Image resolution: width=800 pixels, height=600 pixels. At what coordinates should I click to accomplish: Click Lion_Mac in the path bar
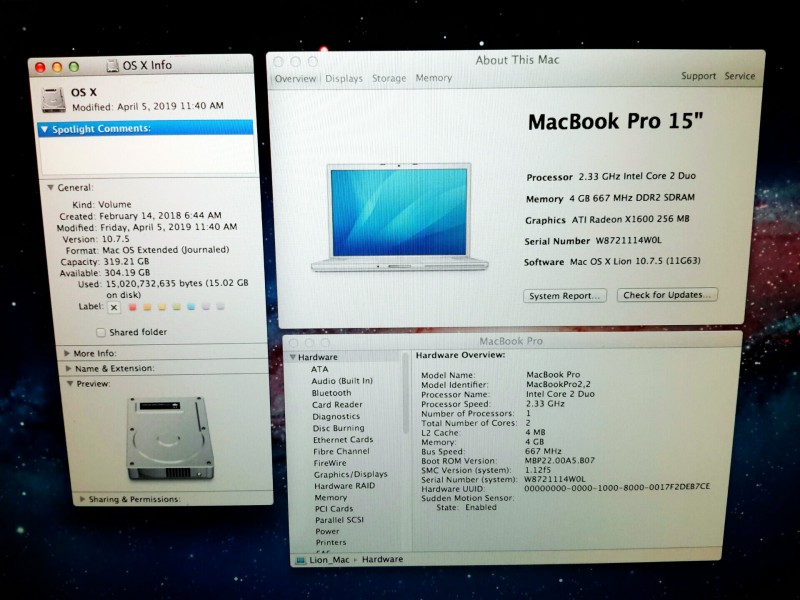coord(329,560)
